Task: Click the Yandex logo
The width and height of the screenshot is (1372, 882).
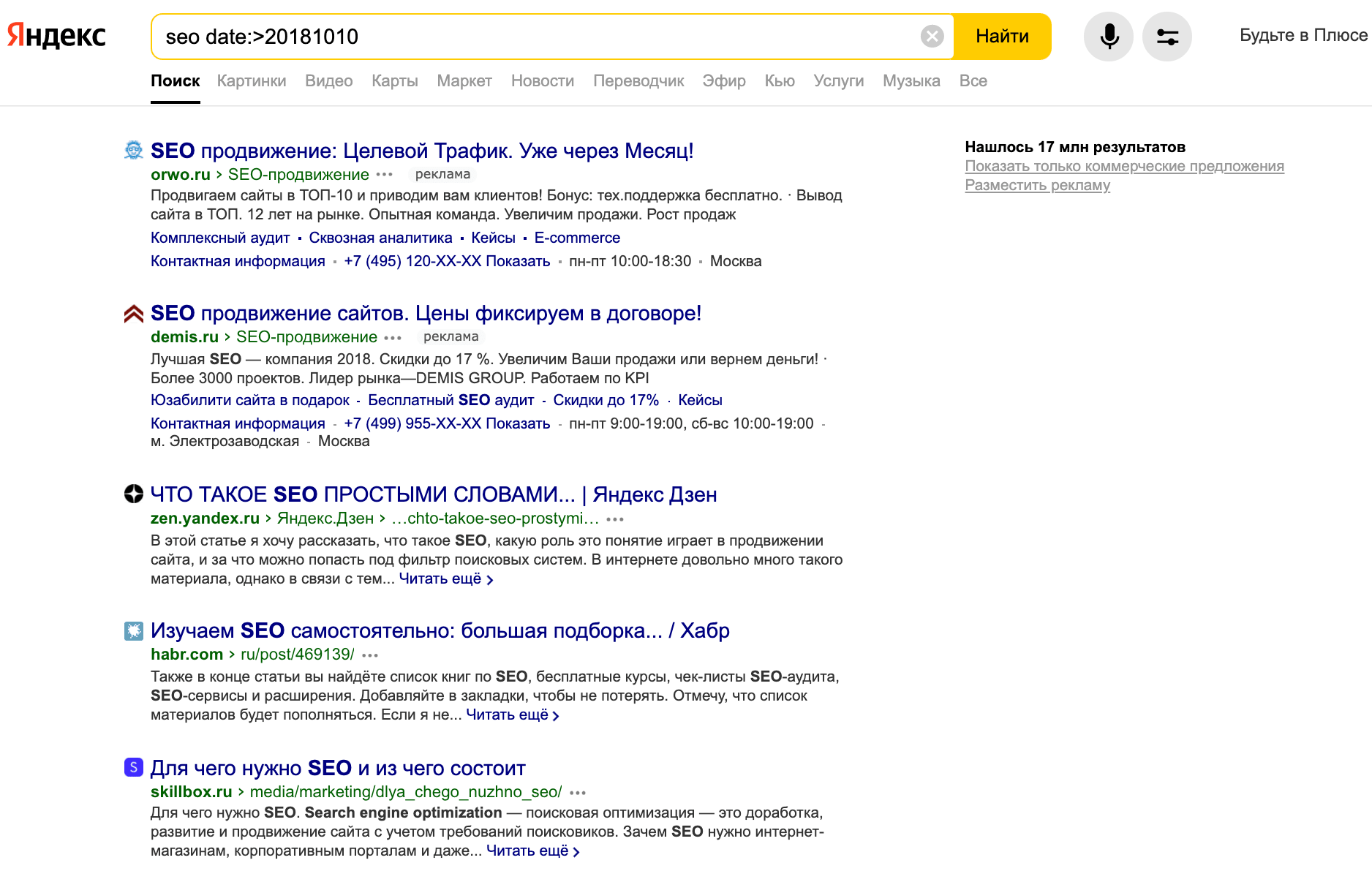Action: point(56,36)
